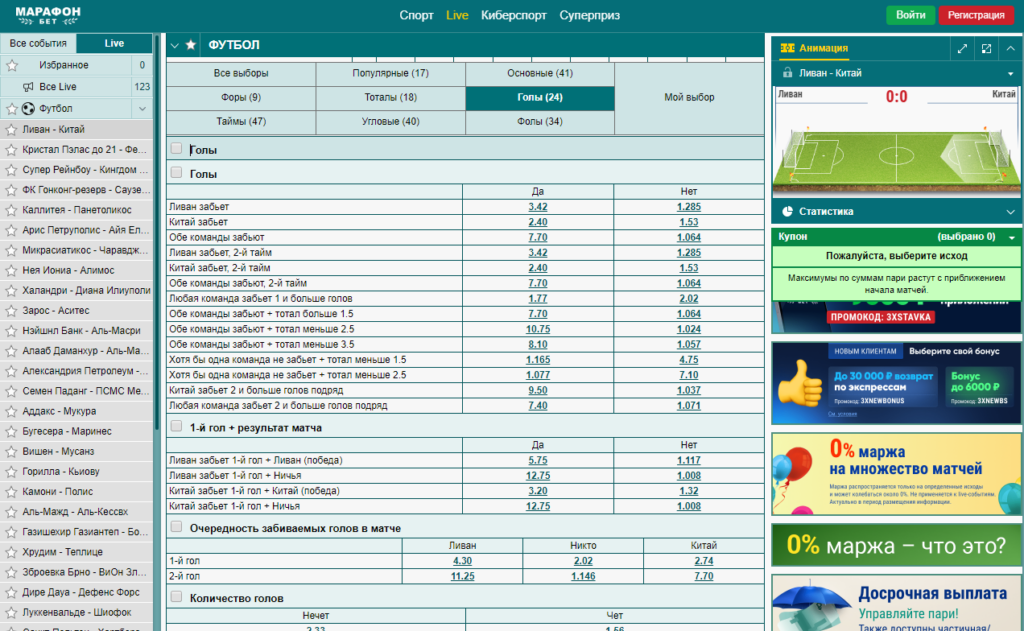The image size is (1024, 631).
Task: Select the Форы (9) tab
Action: [241, 97]
